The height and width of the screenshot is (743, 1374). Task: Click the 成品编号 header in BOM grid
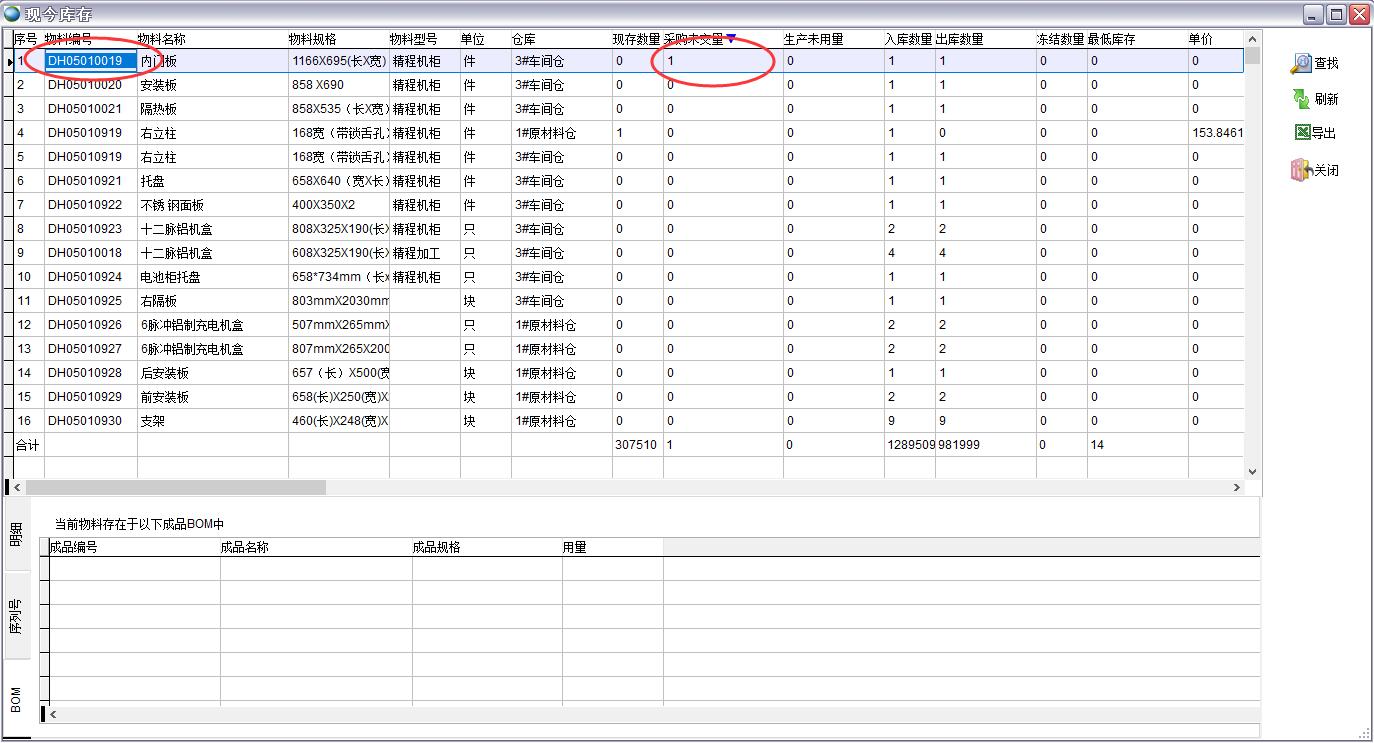[74, 547]
